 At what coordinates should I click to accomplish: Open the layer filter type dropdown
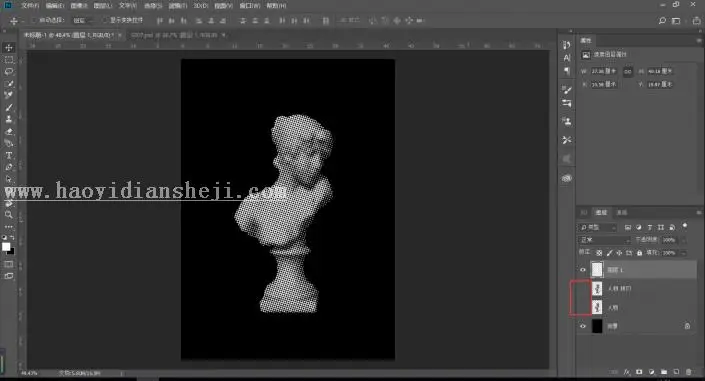pos(598,228)
